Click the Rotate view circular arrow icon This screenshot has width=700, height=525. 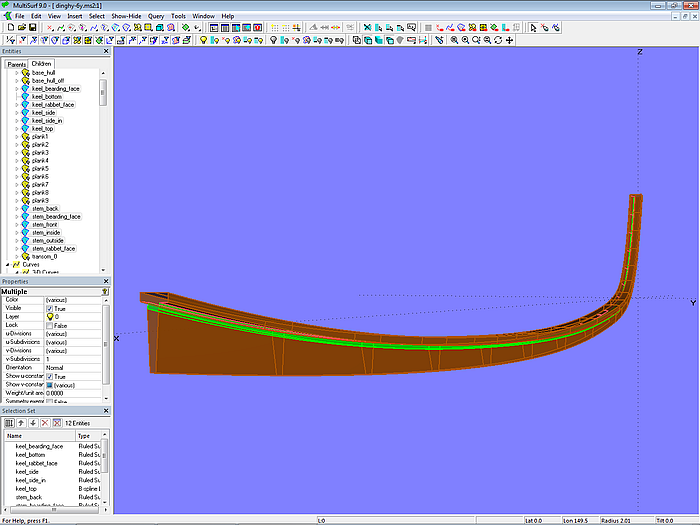tap(499, 40)
